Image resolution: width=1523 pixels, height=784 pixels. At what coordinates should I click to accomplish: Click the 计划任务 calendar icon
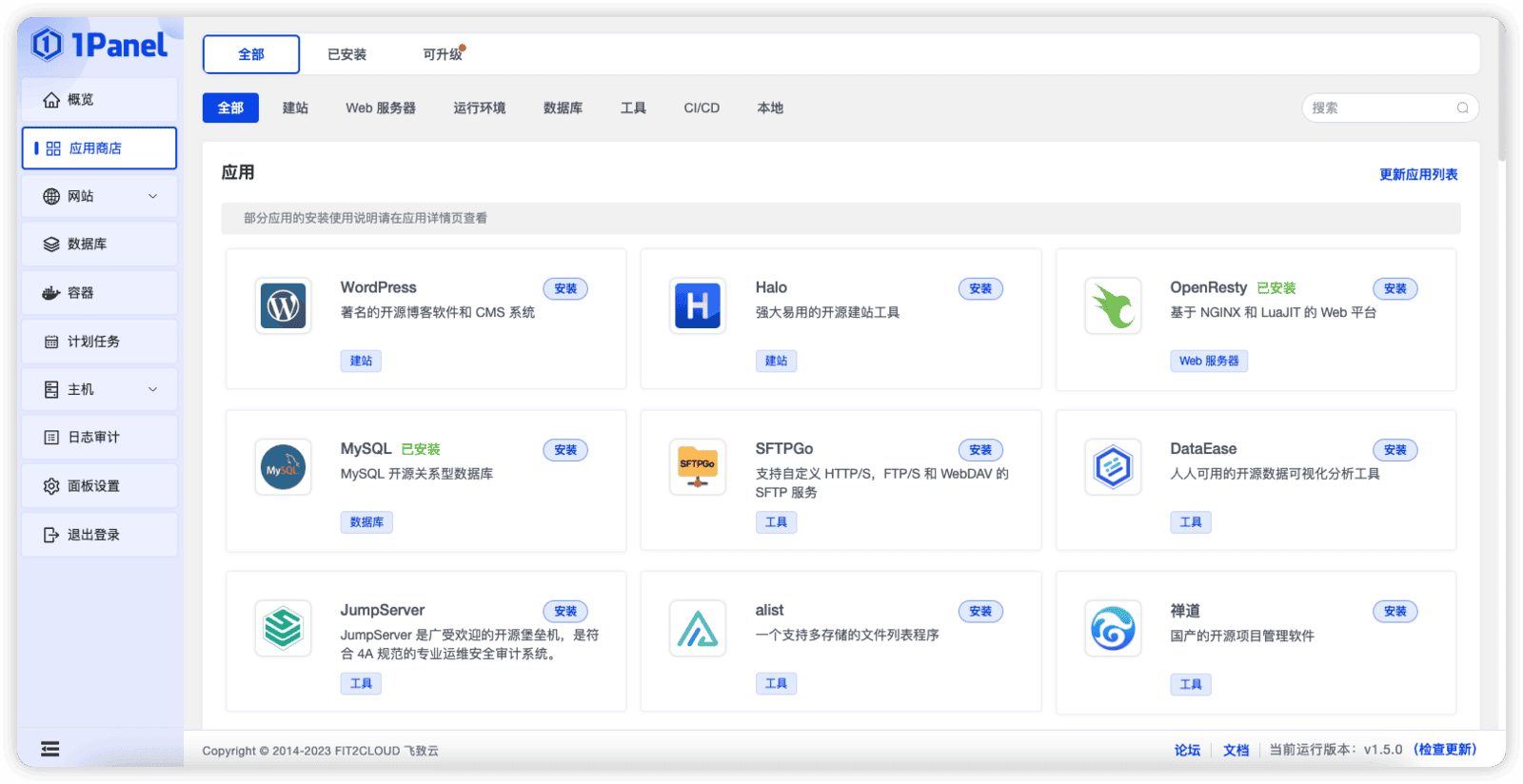(x=51, y=342)
